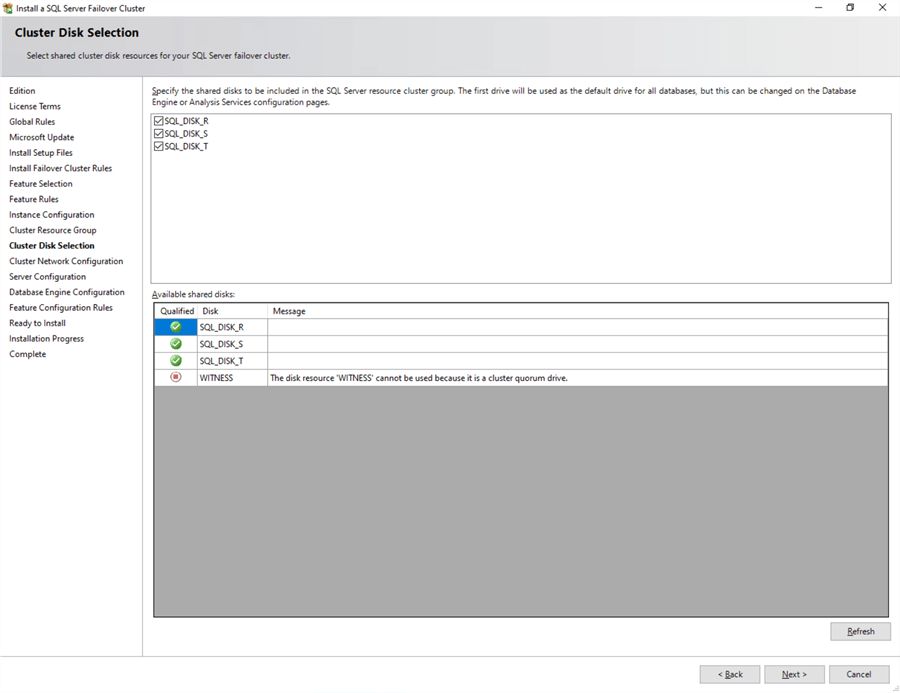Select the Feature Configuration Rules step
Image resolution: width=900 pixels, height=693 pixels.
click(x=61, y=308)
